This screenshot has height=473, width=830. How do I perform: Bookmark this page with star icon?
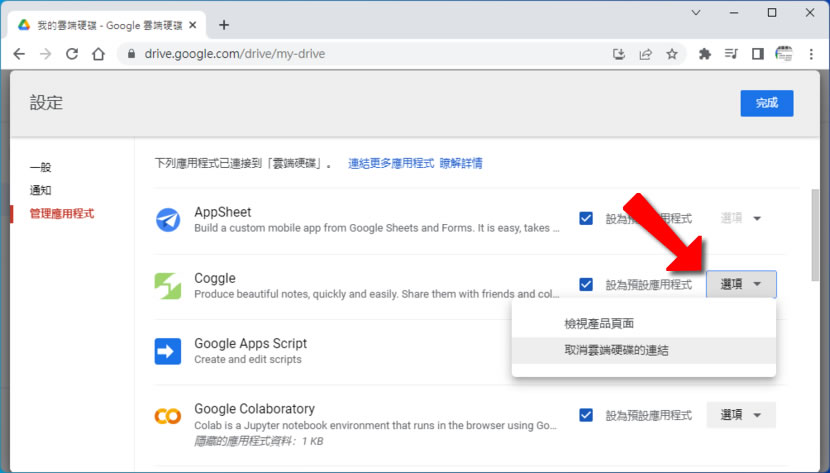tap(672, 54)
